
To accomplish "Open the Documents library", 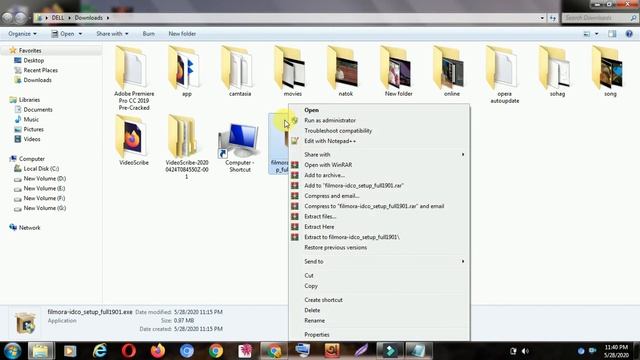I will coord(38,109).
